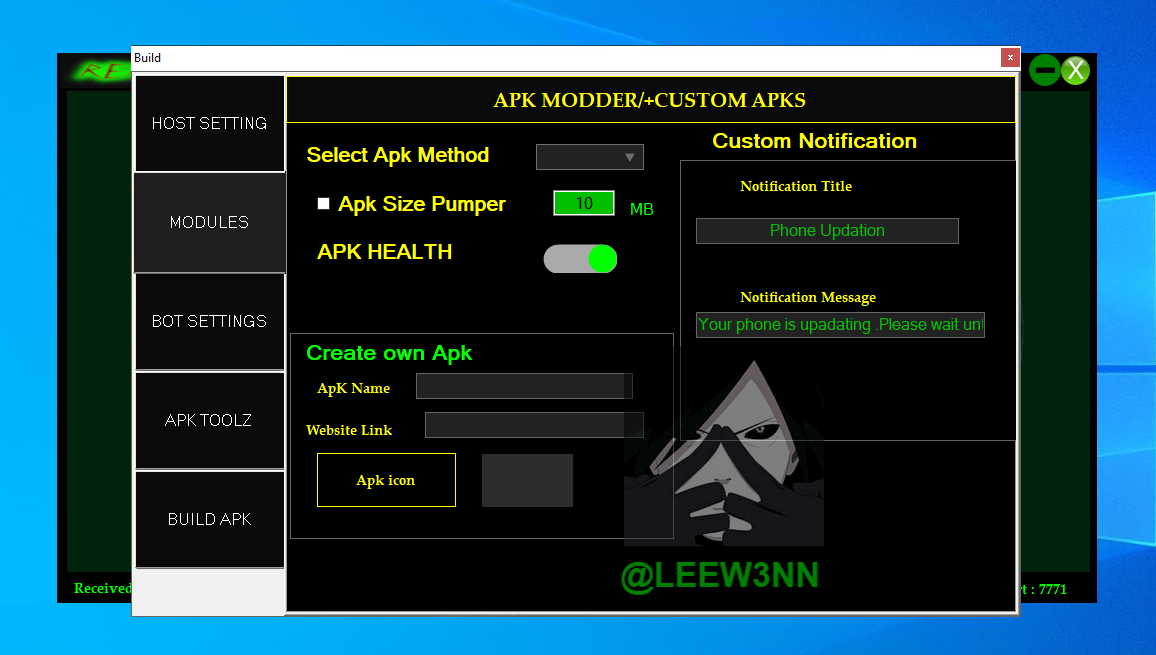This screenshot has width=1156, height=655.
Task: Focus the Notification Title text field
Action: pyautogui.click(x=827, y=231)
